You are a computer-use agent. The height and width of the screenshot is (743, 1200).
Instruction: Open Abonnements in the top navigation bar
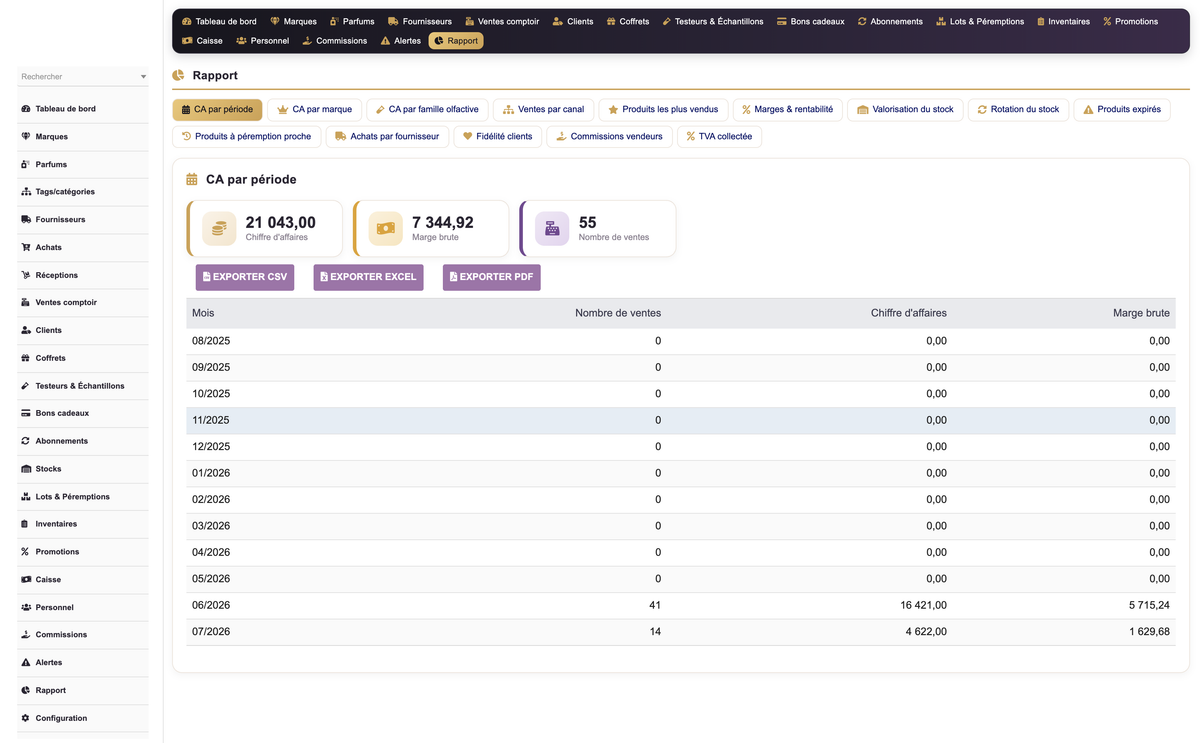click(890, 21)
